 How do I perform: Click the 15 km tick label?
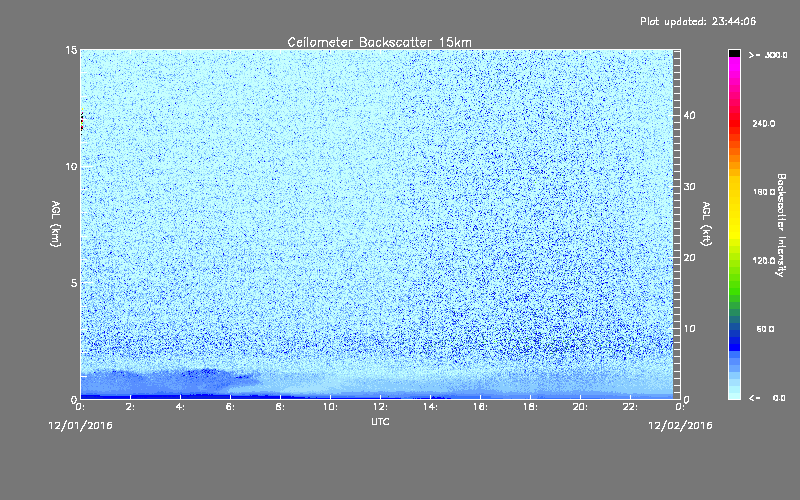tap(71, 50)
